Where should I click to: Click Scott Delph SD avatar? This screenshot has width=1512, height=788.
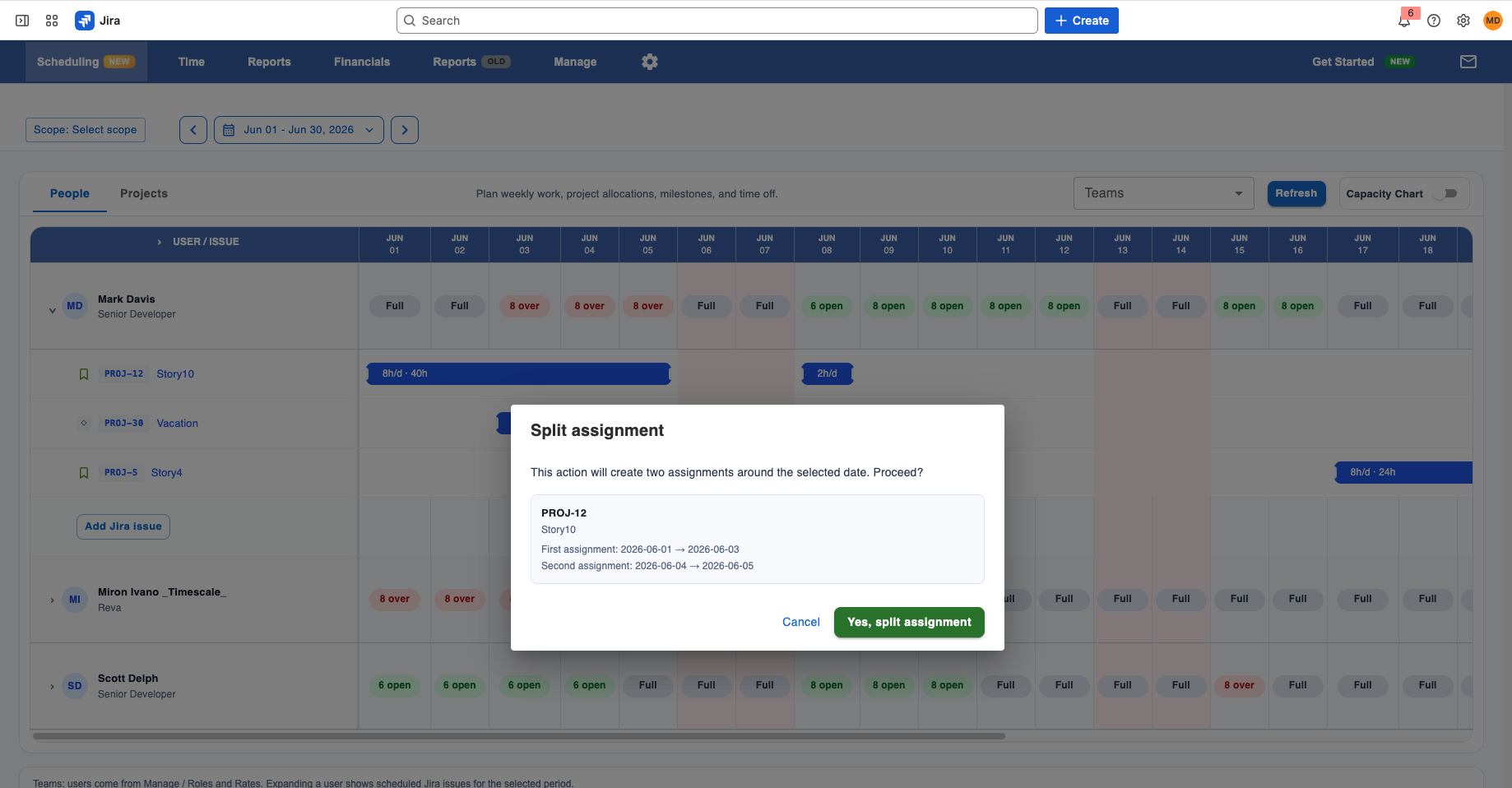75,686
